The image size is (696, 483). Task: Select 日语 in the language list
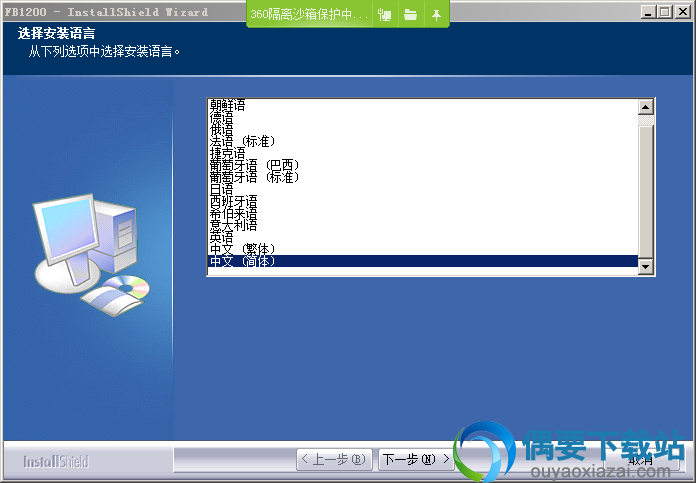[x=423, y=189]
